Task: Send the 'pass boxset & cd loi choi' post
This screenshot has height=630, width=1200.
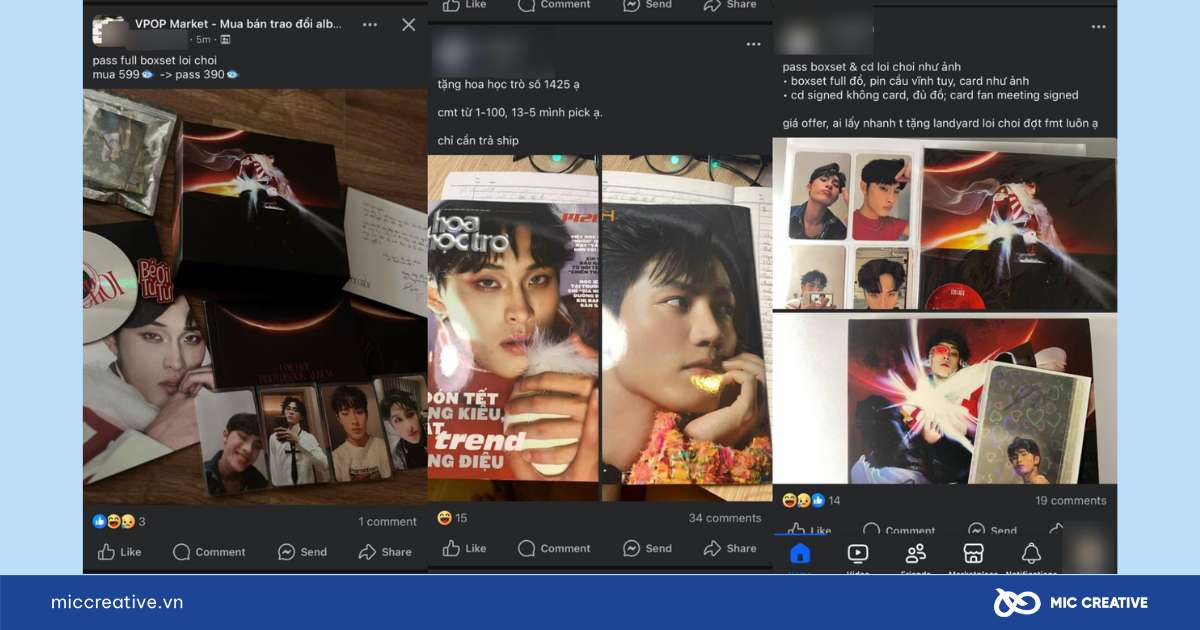Action: 992,529
